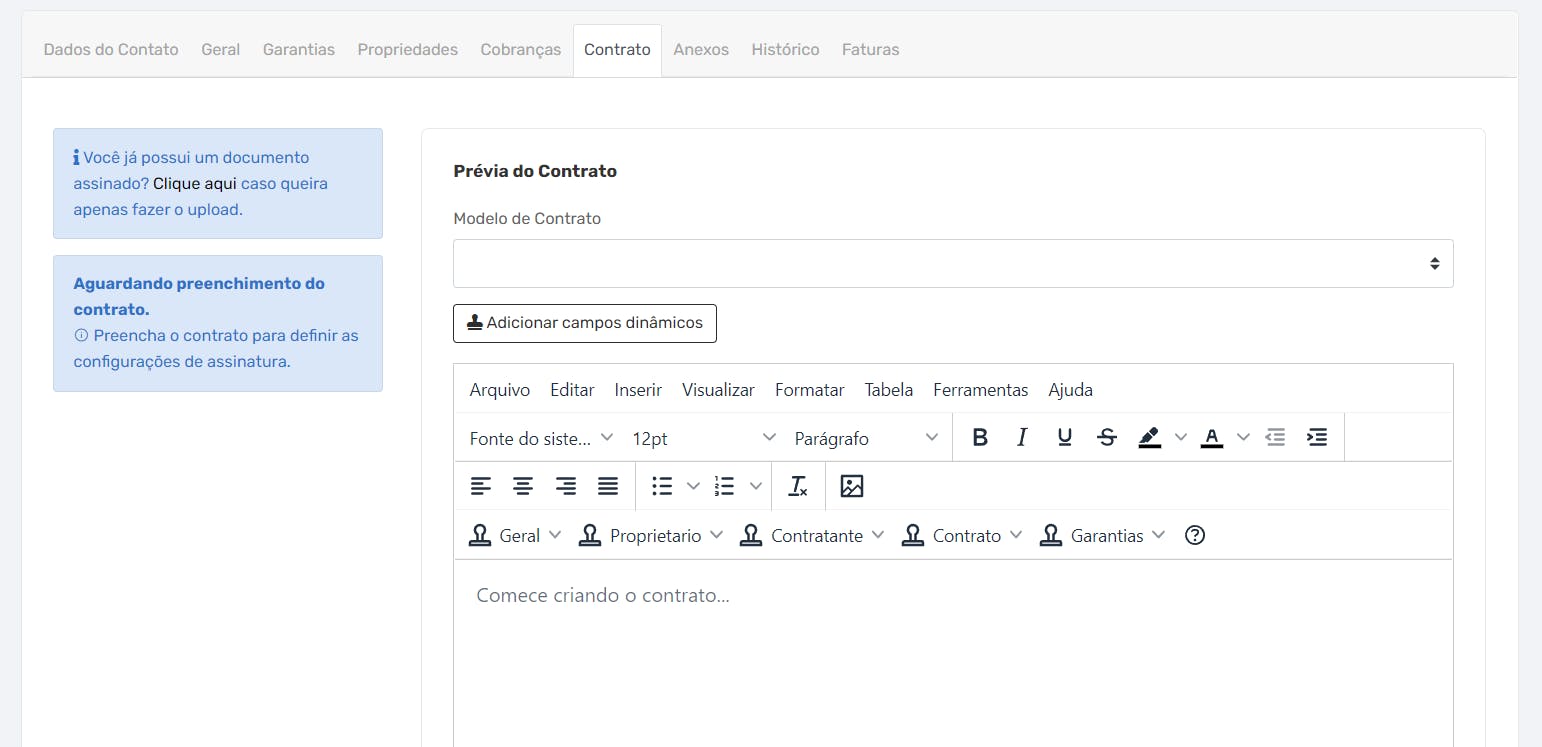Align text to the left
This screenshot has height=747, width=1542.
(481, 486)
